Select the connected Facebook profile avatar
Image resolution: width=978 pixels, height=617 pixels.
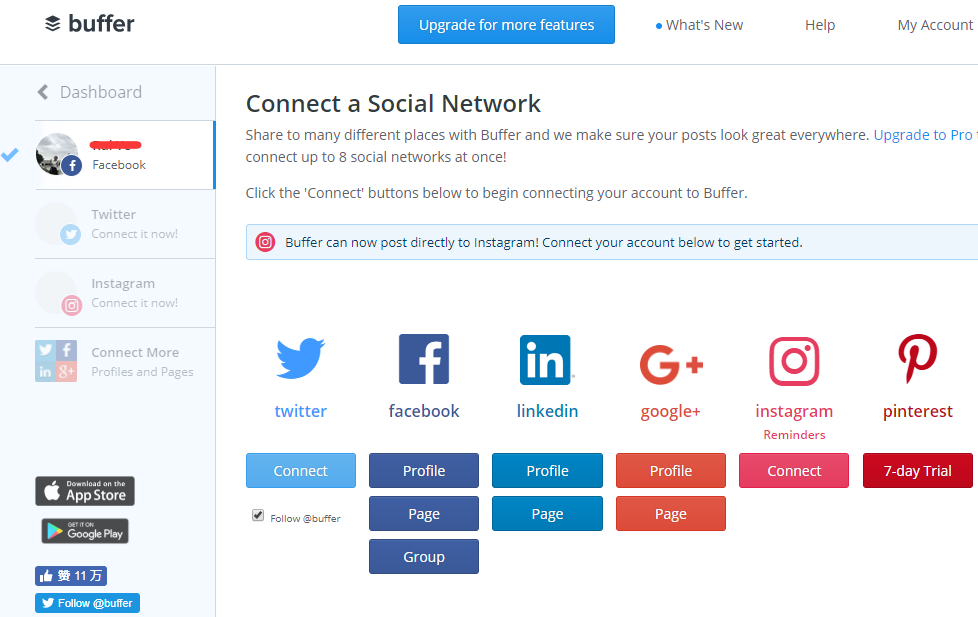pos(57,154)
